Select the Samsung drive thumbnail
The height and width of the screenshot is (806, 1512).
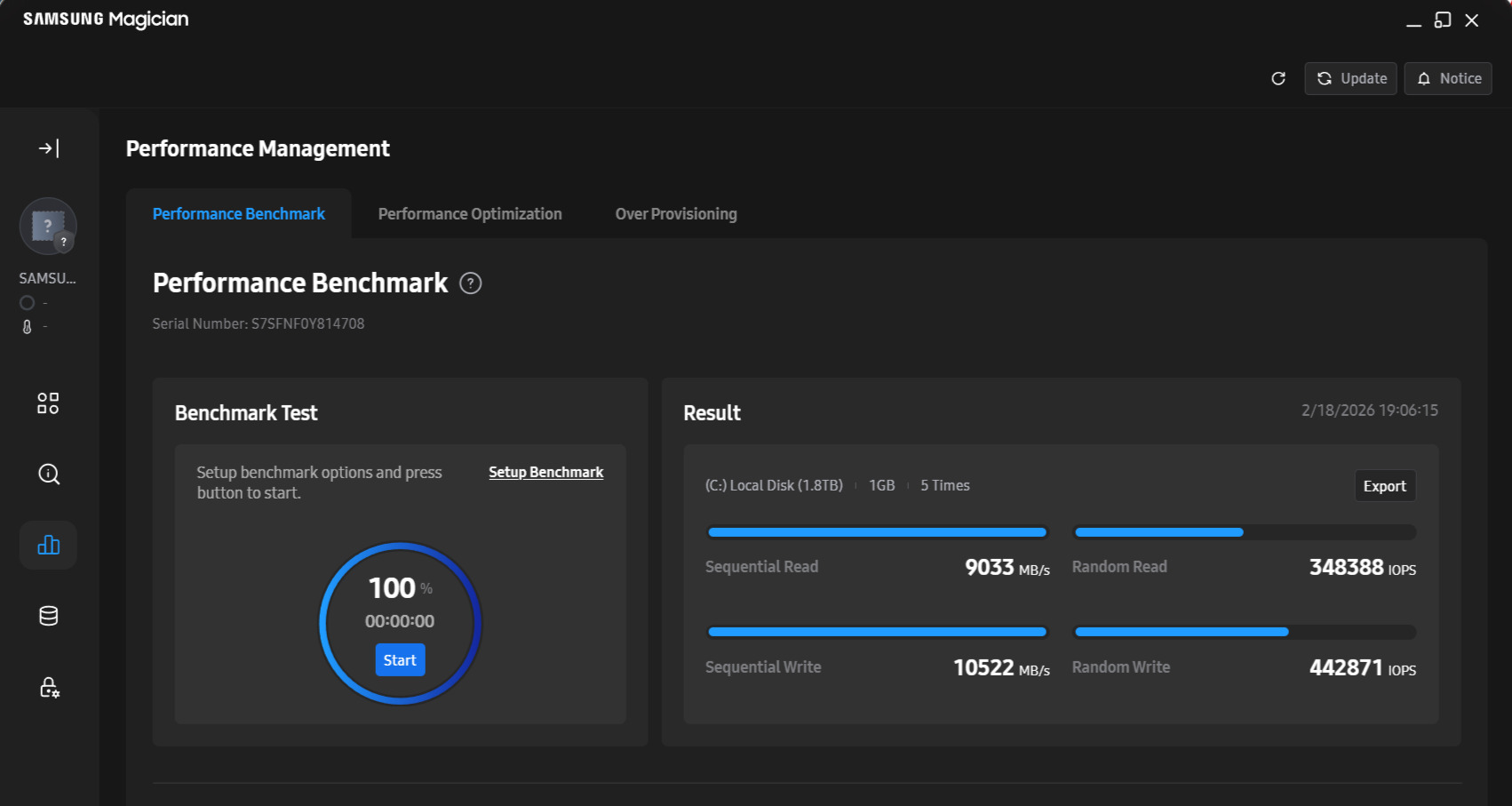(48, 227)
